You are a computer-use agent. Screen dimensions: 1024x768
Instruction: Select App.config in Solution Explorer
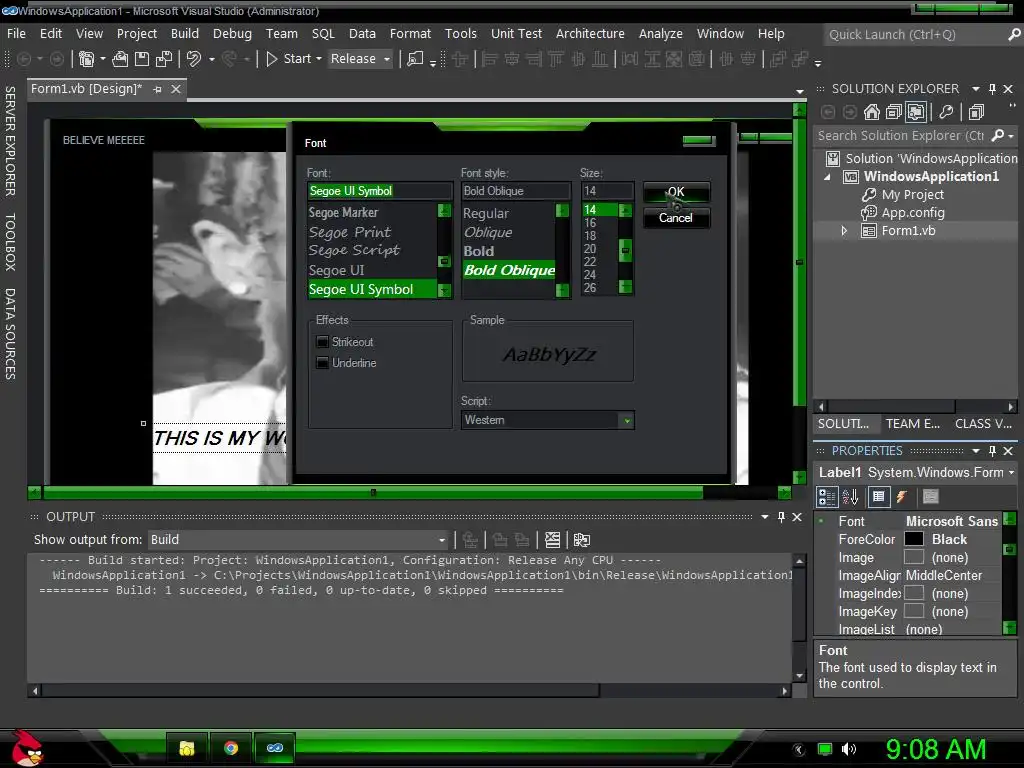coord(912,213)
